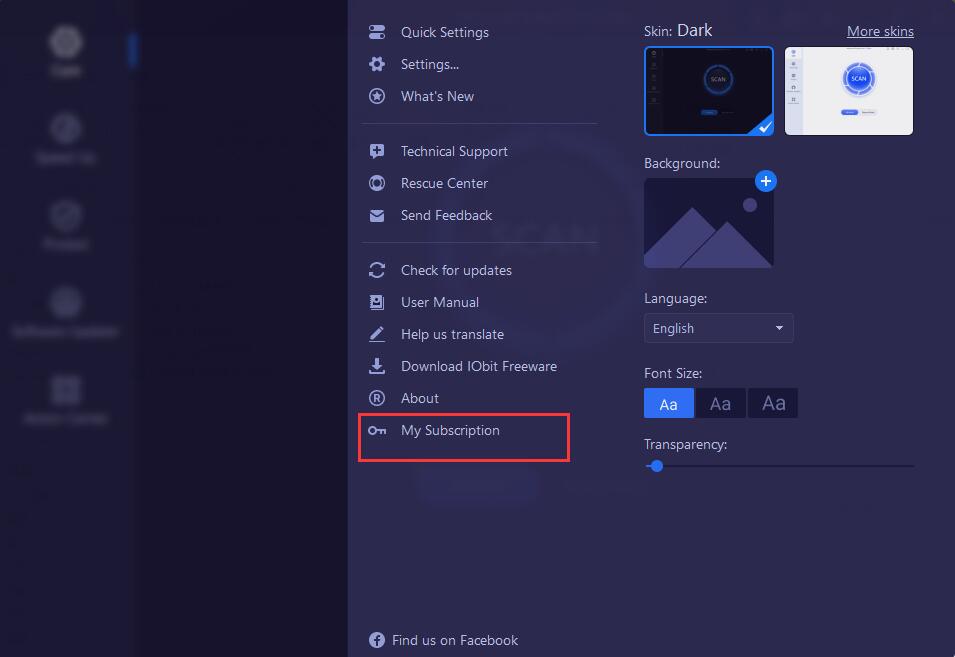Click the User Manual book icon
955x657 pixels.
(x=377, y=302)
